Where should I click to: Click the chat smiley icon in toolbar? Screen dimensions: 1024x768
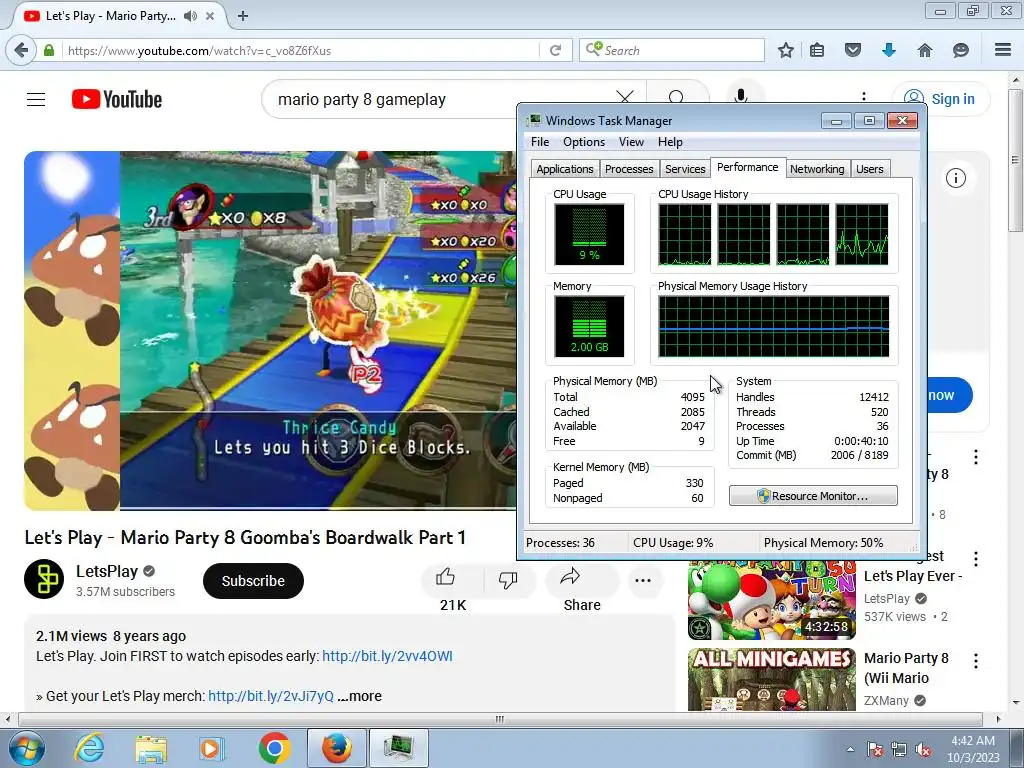click(961, 50)
